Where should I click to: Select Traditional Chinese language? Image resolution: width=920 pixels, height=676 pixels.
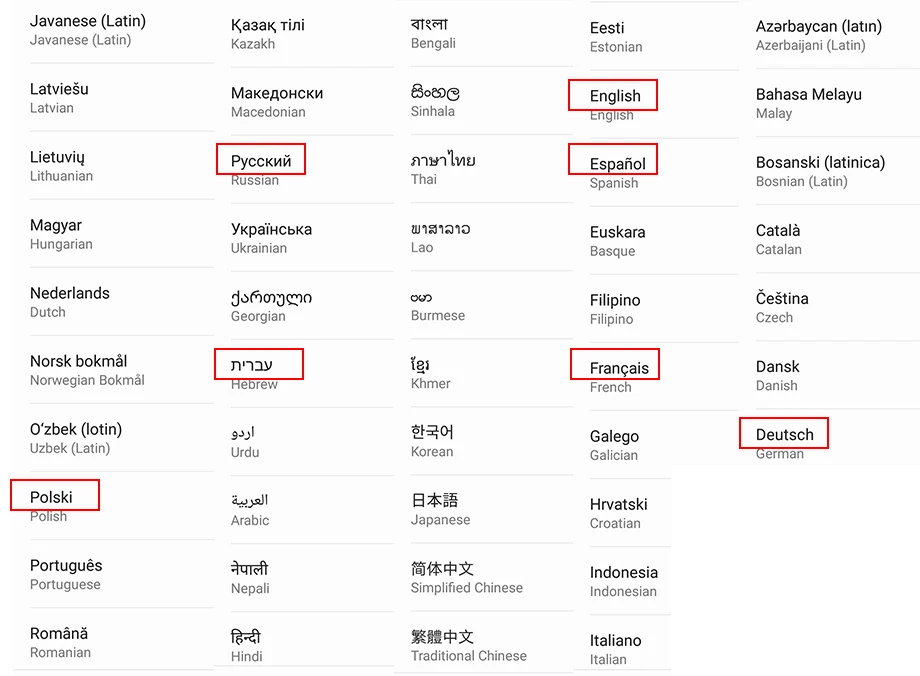468,645
